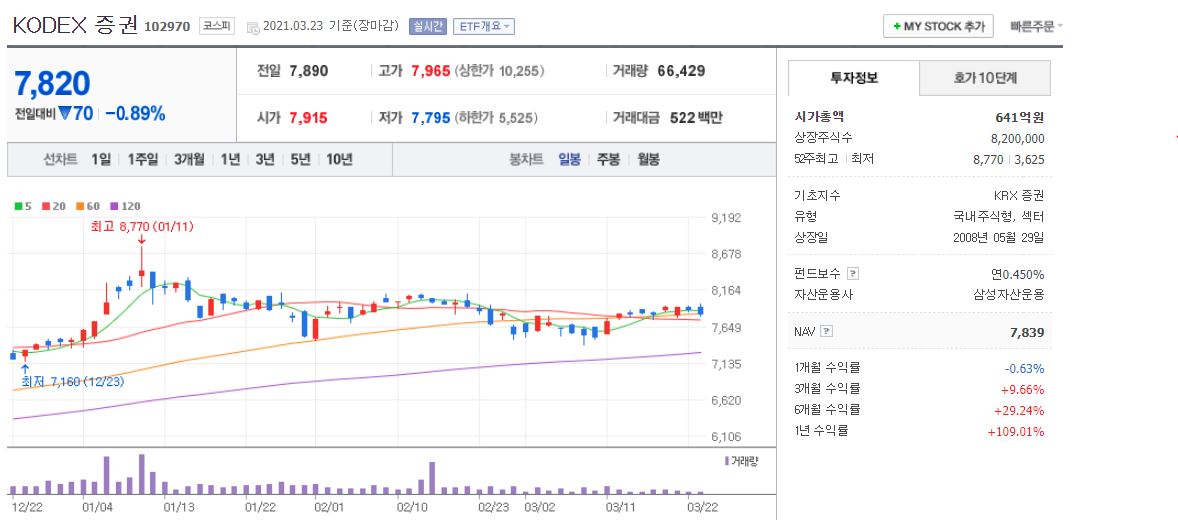1178x520 pixels.
Task: Click the 고가 7,965 value
Action: click(430, 71)
